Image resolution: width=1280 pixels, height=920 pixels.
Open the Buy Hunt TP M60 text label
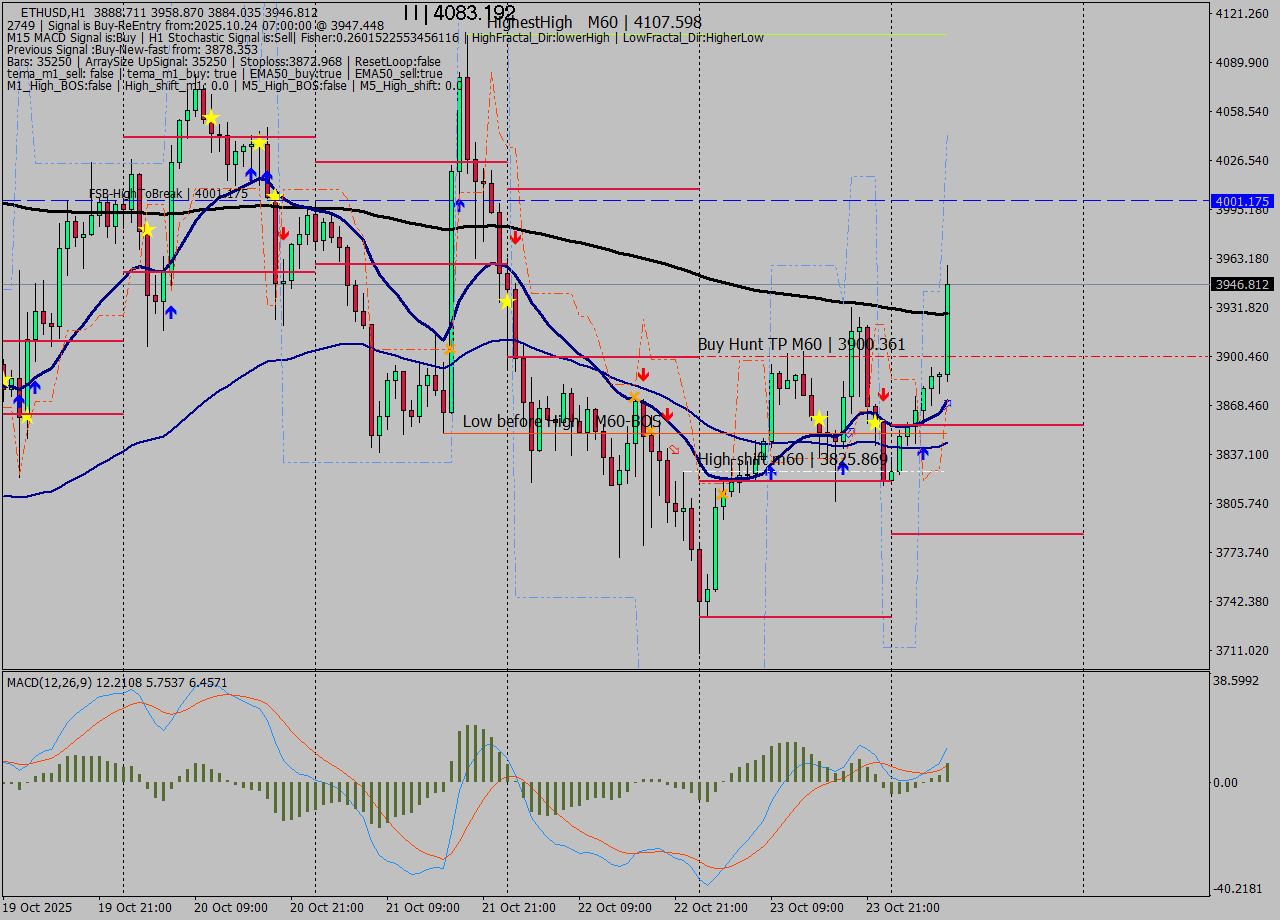point(800,344)
